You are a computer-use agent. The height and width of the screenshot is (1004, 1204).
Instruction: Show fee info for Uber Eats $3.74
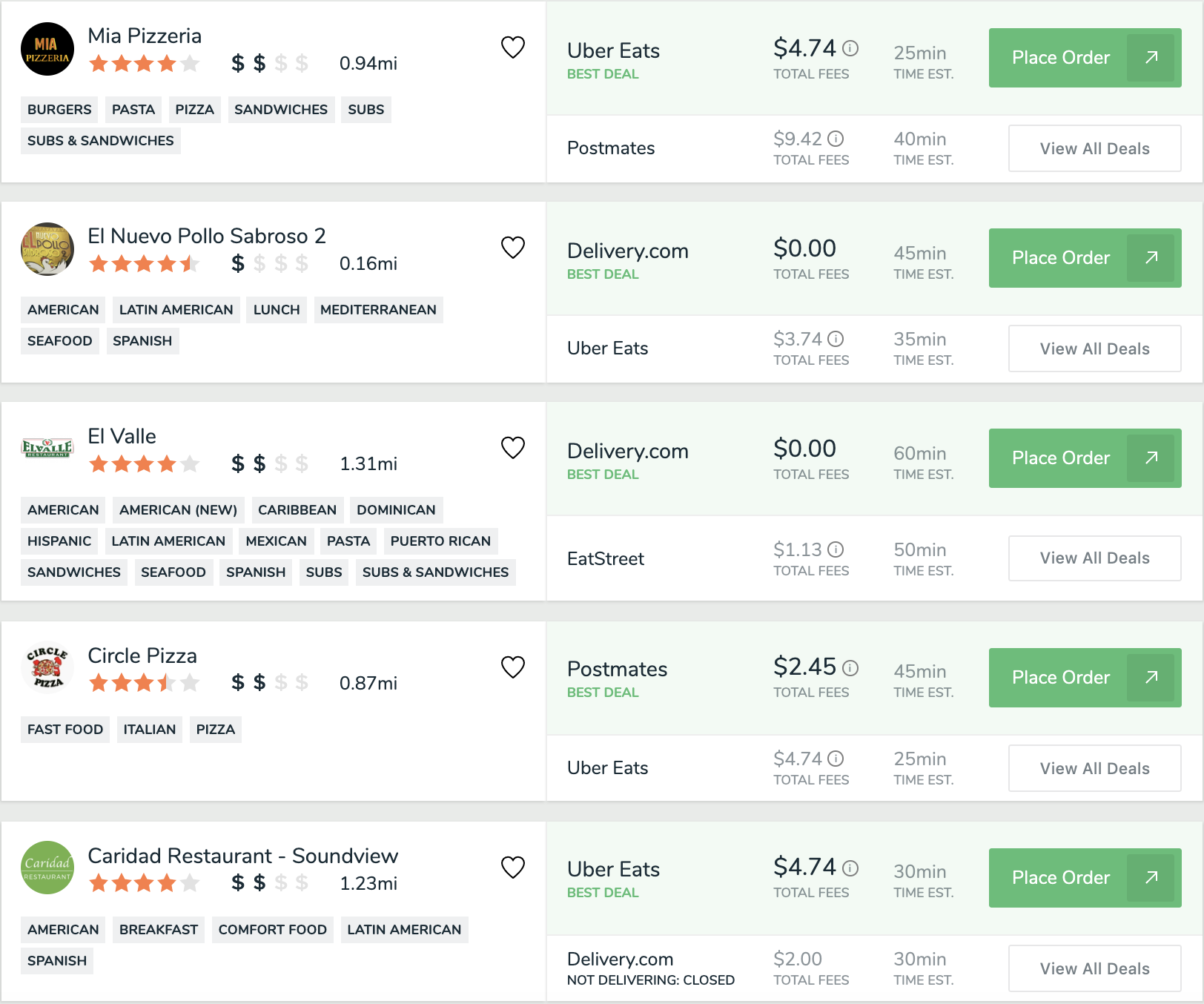[x=836, y=339]
